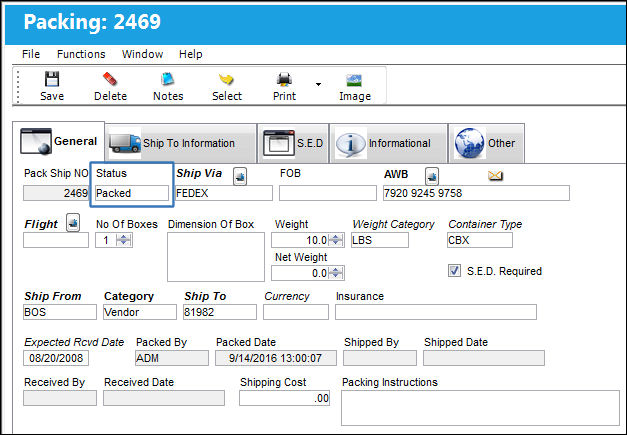
Task: Click the empty Insurance field
Action: (x=436, y=312)
